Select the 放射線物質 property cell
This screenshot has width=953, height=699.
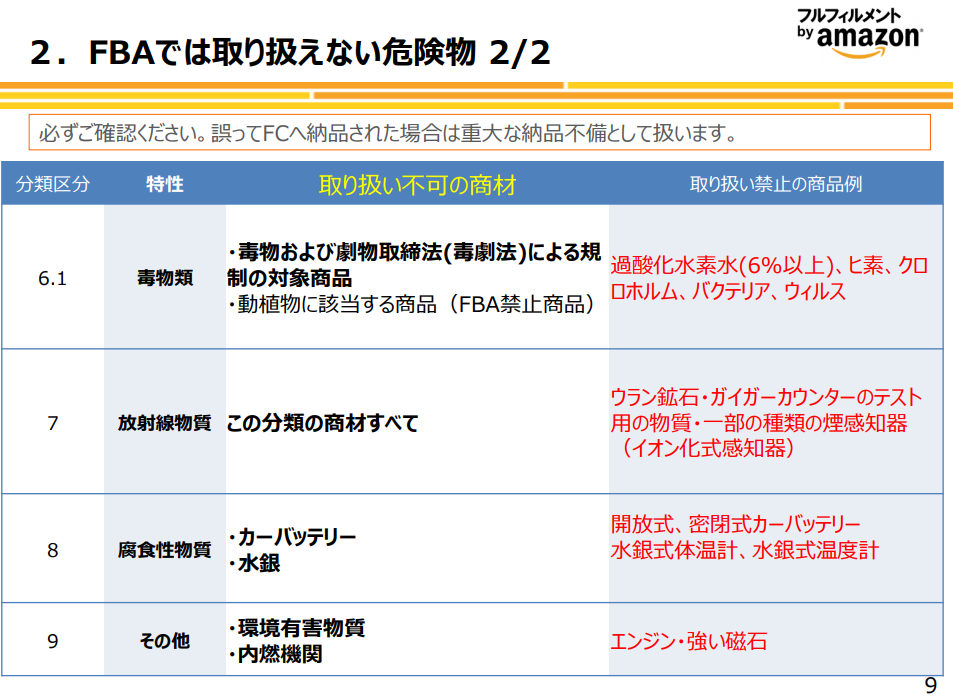[x=165, y=422]
